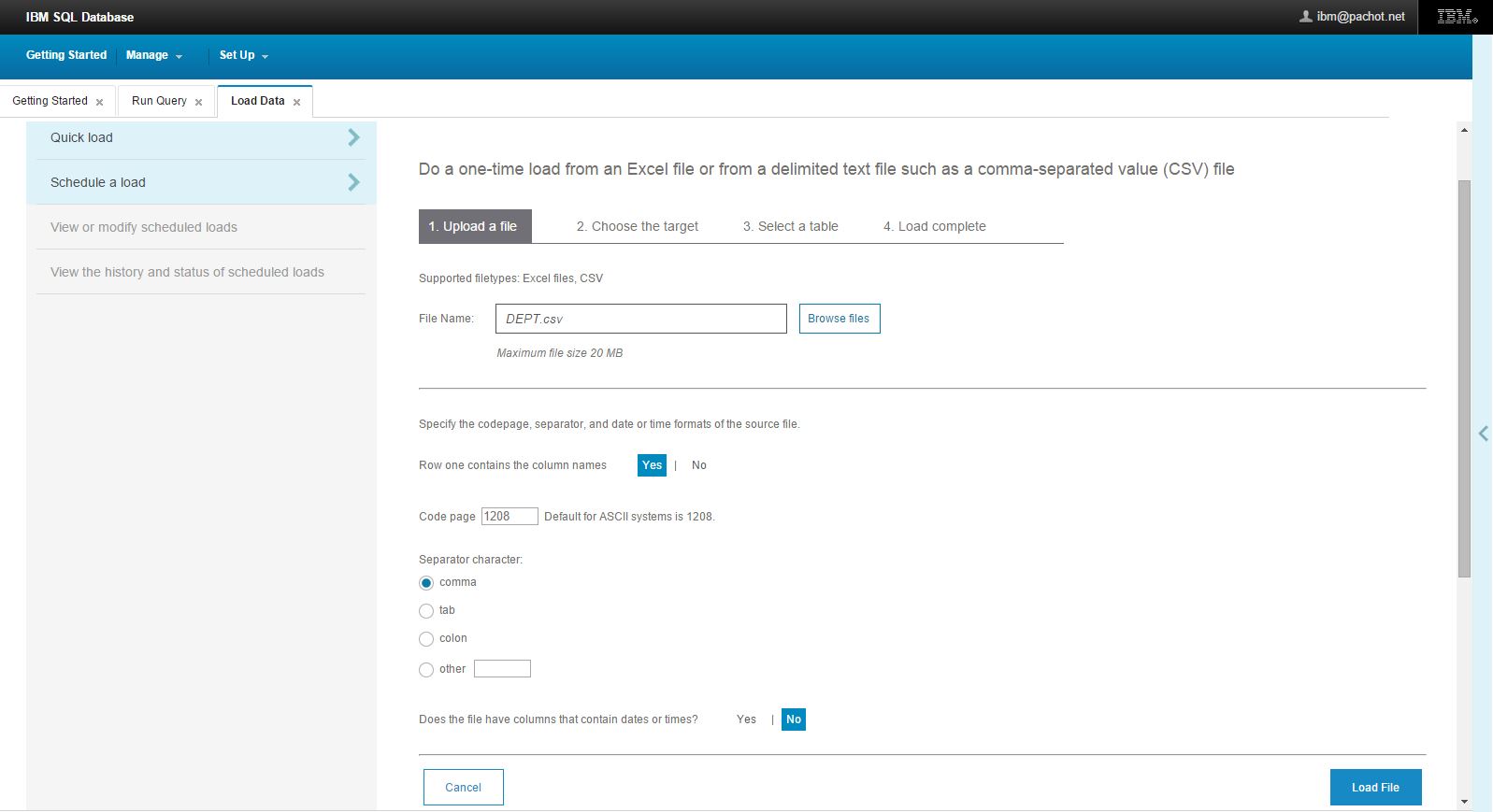Open the Set Up dropdown menu
1493x812 pixels.
243,55
